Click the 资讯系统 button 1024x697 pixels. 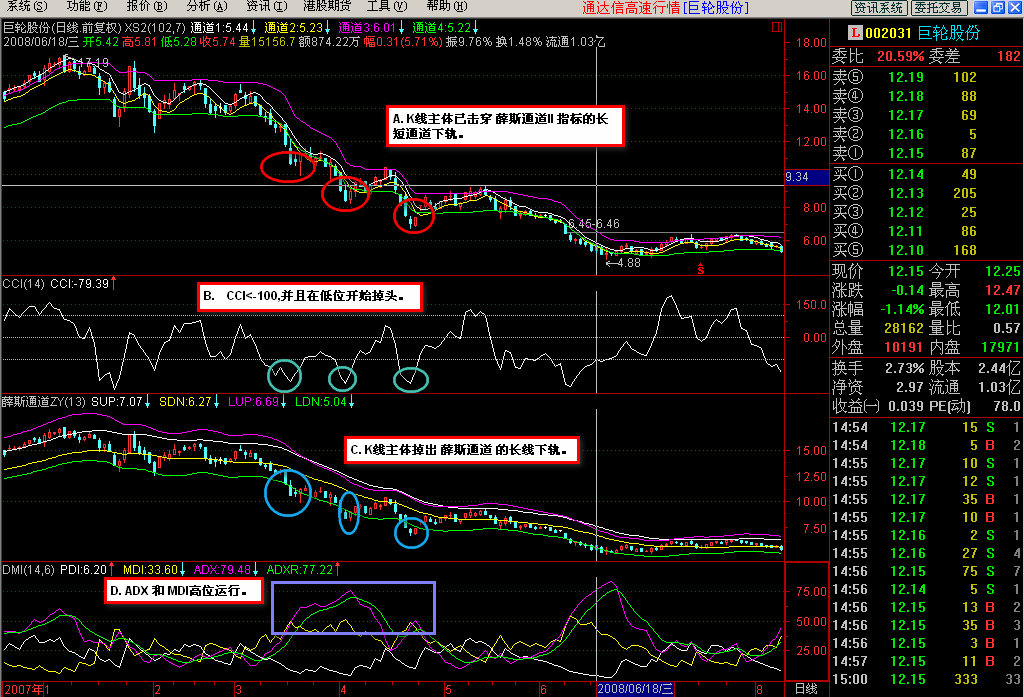click(x=878, y=8)
